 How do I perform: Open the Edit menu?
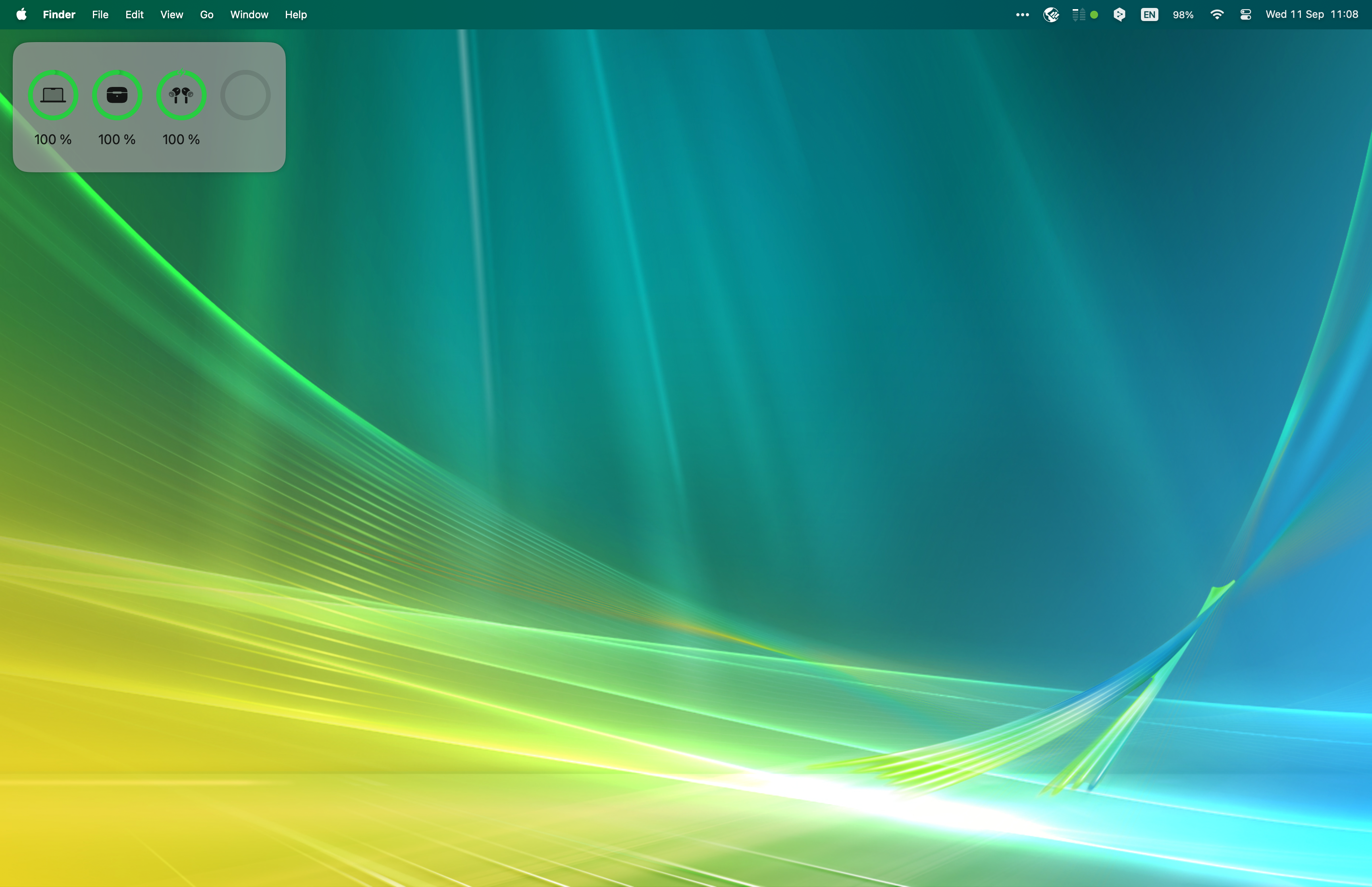point(134,14)
